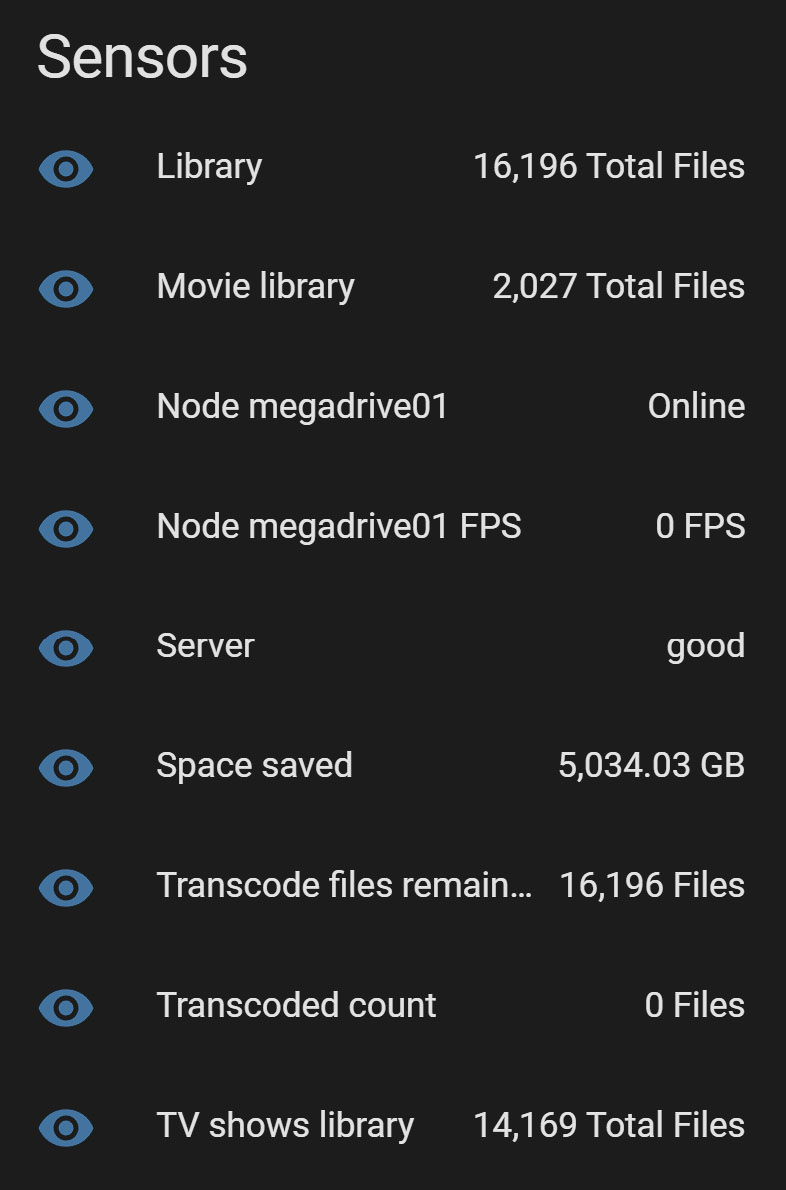786x1190 pixels.
Task: Click the eye icon for Transcode files remaining
Action: pos(66,887)
